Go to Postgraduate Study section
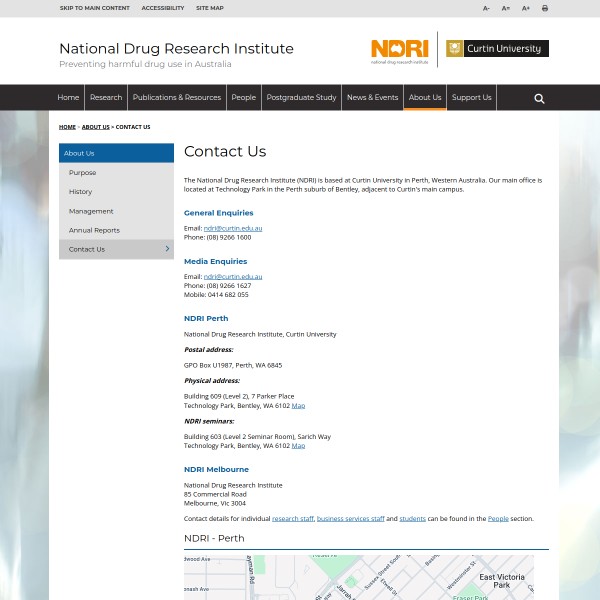Screen dimensions: 600x600 301,98
